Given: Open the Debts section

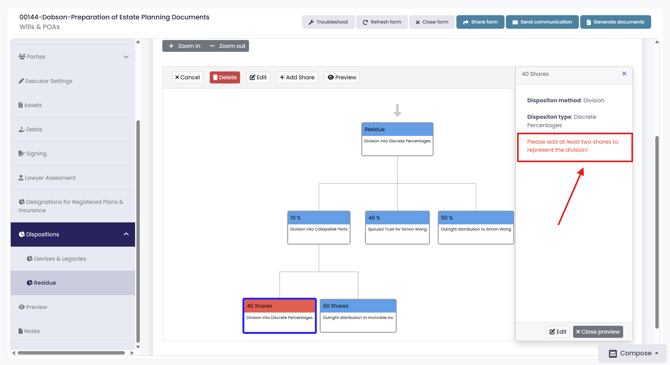Looking at the screenshot, I should coord(73,129).
